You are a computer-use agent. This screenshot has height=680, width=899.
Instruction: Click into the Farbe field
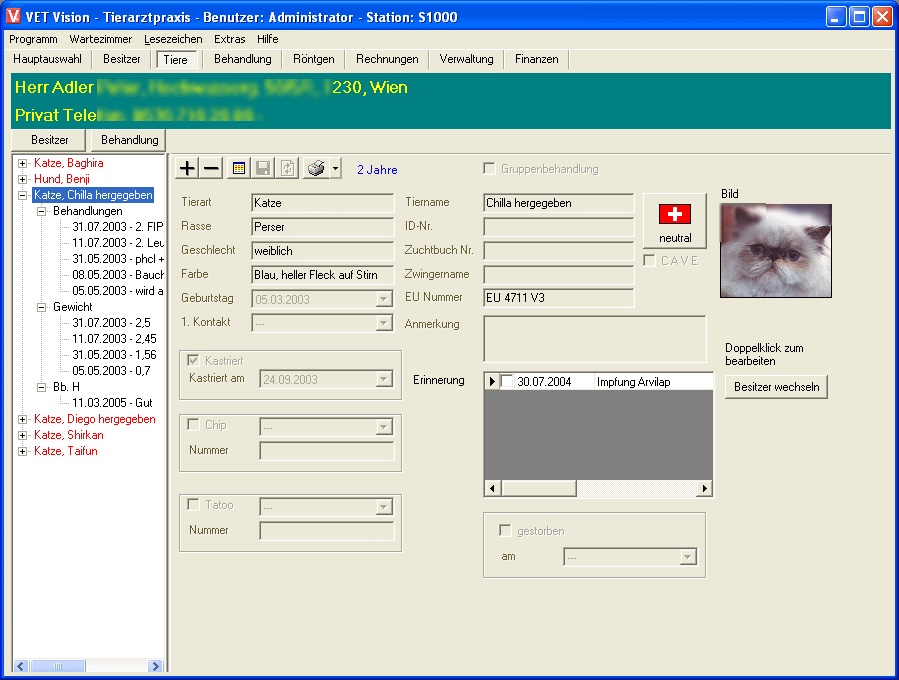tap(323, 275)
